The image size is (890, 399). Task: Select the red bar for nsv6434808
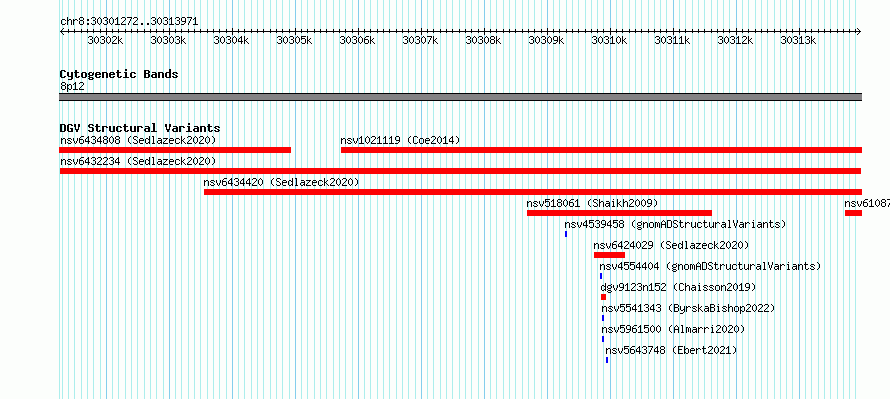(x=175, y=150)
